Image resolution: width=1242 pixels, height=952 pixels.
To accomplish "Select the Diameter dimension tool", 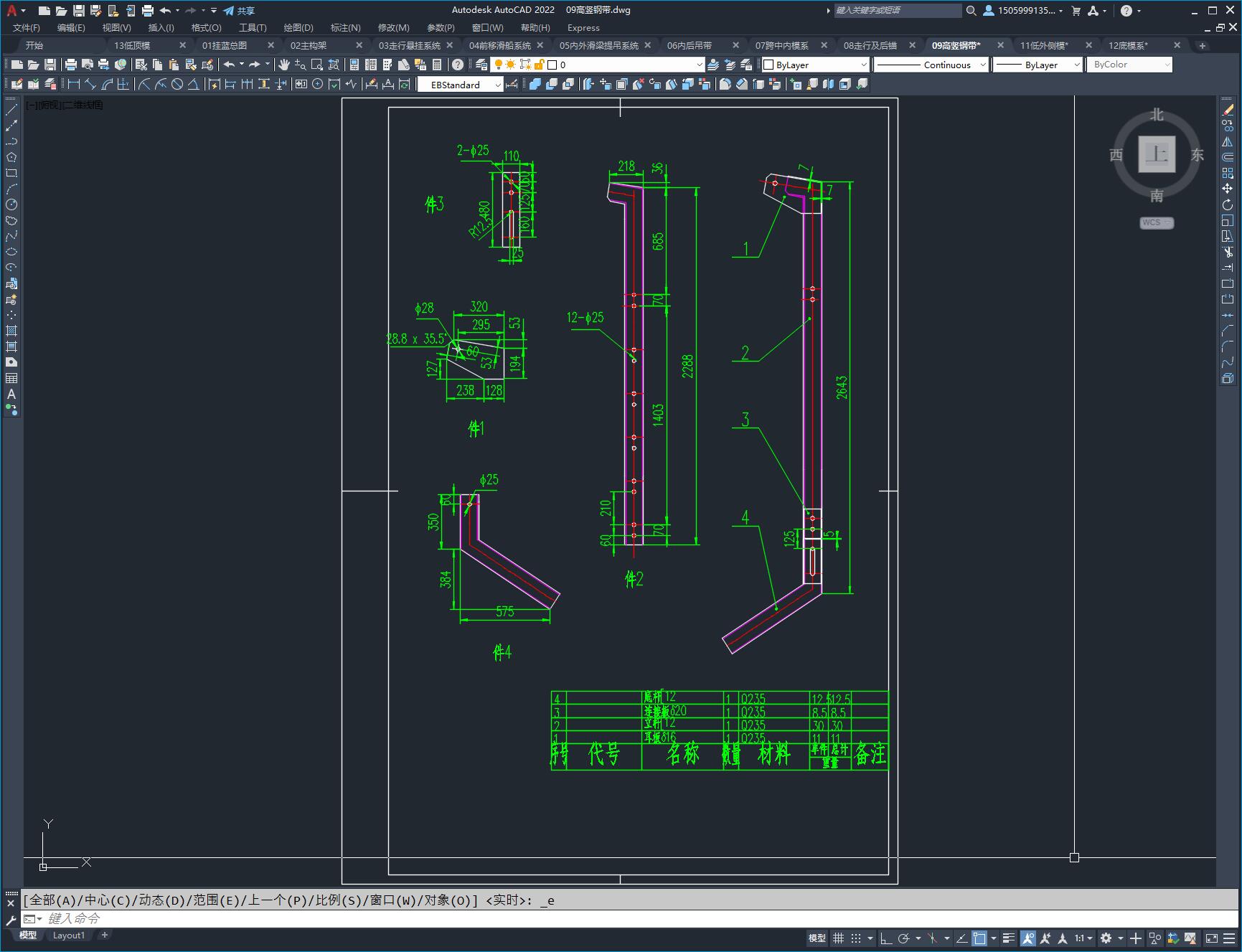I will point(177,85).
